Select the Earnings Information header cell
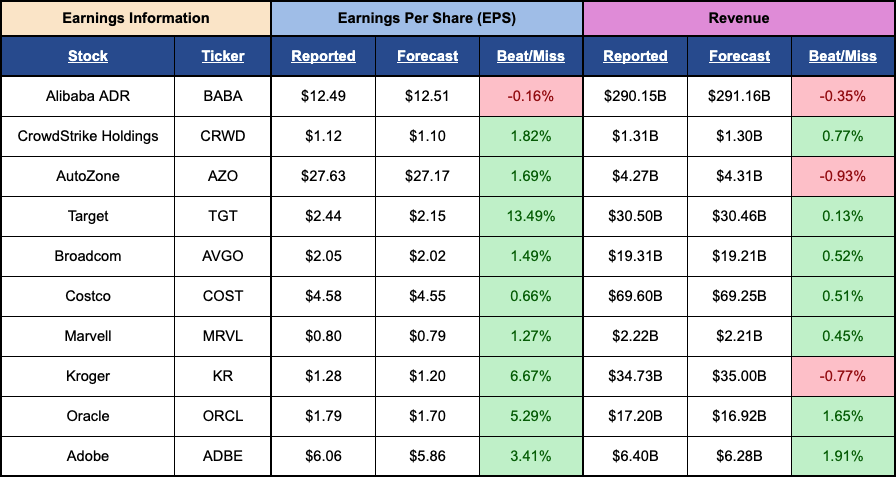The width and height of the screenshot is (896, 477). pyautogui.click(x=136, y=18)
